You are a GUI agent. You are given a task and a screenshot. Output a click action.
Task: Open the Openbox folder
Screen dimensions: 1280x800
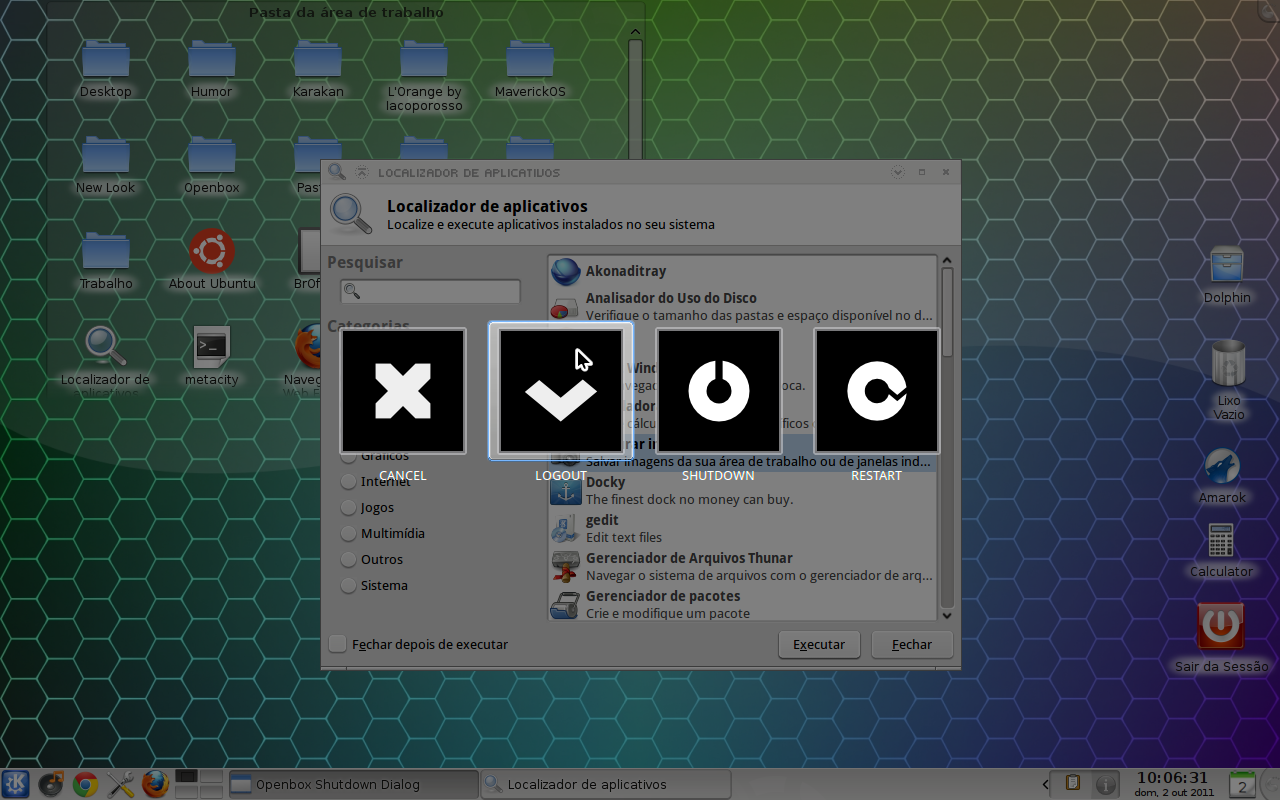[212, 156]
